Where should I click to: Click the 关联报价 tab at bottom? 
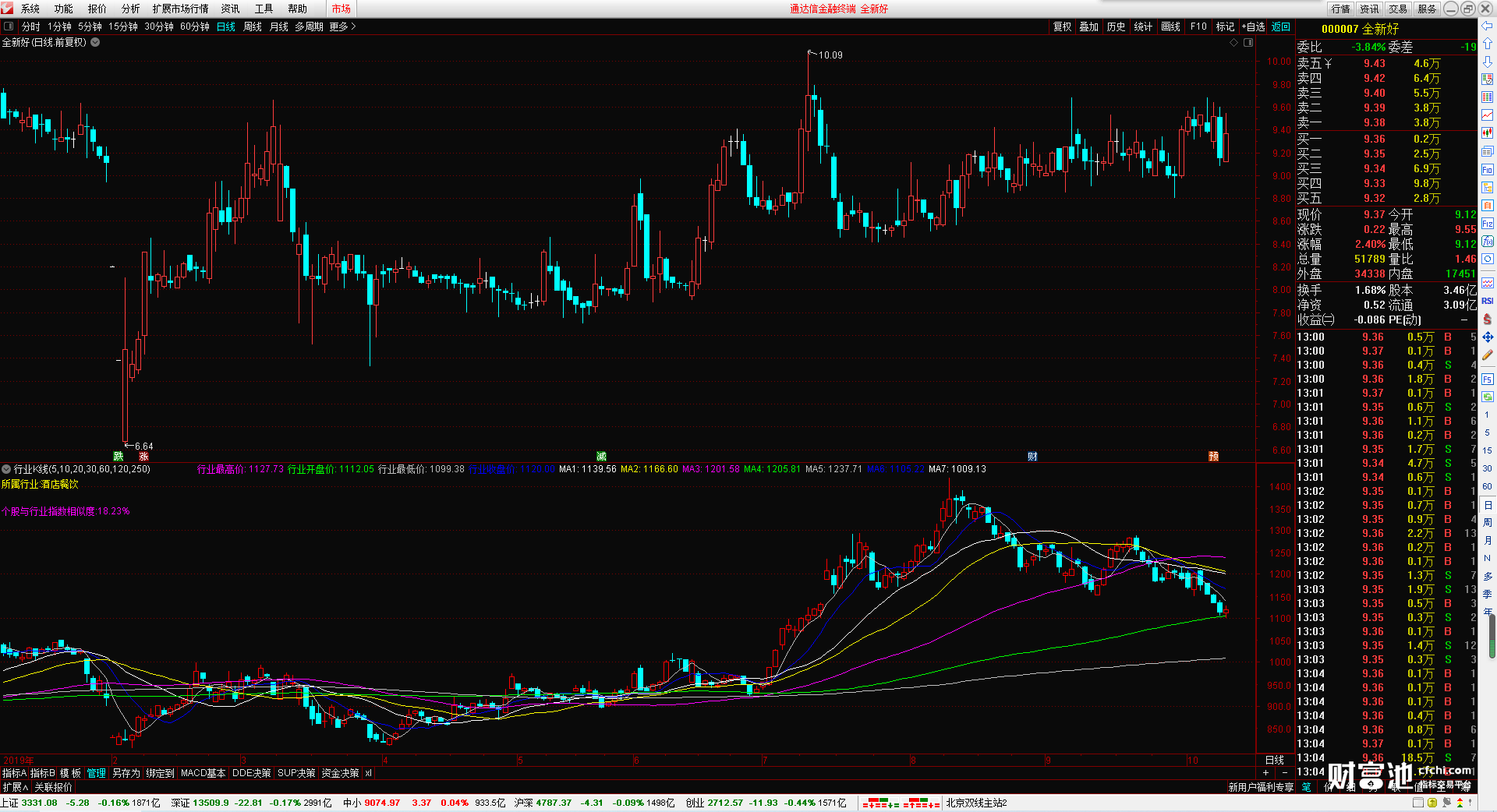[x=53, y=787]
